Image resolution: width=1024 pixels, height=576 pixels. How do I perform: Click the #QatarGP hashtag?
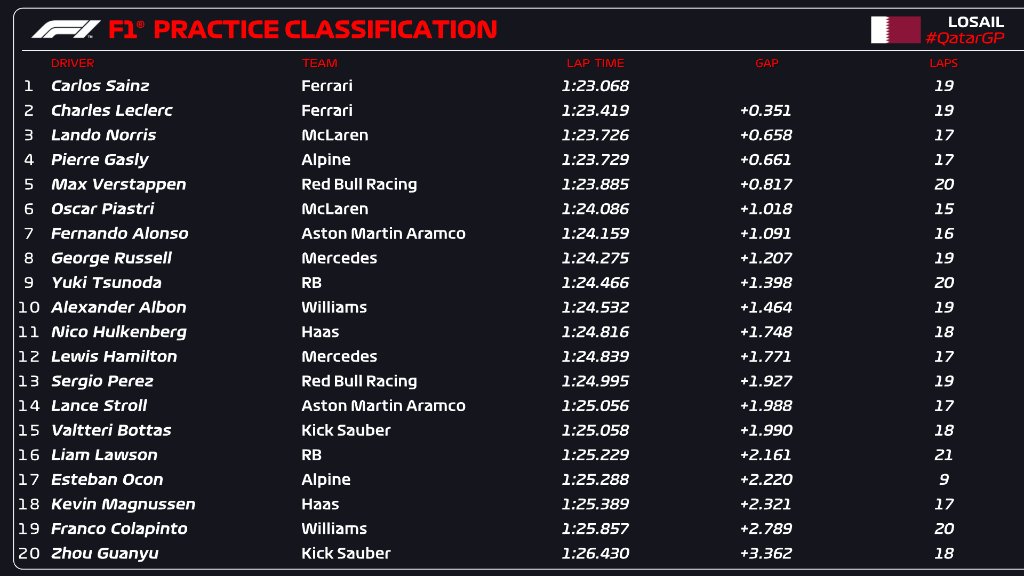point(964,38)
